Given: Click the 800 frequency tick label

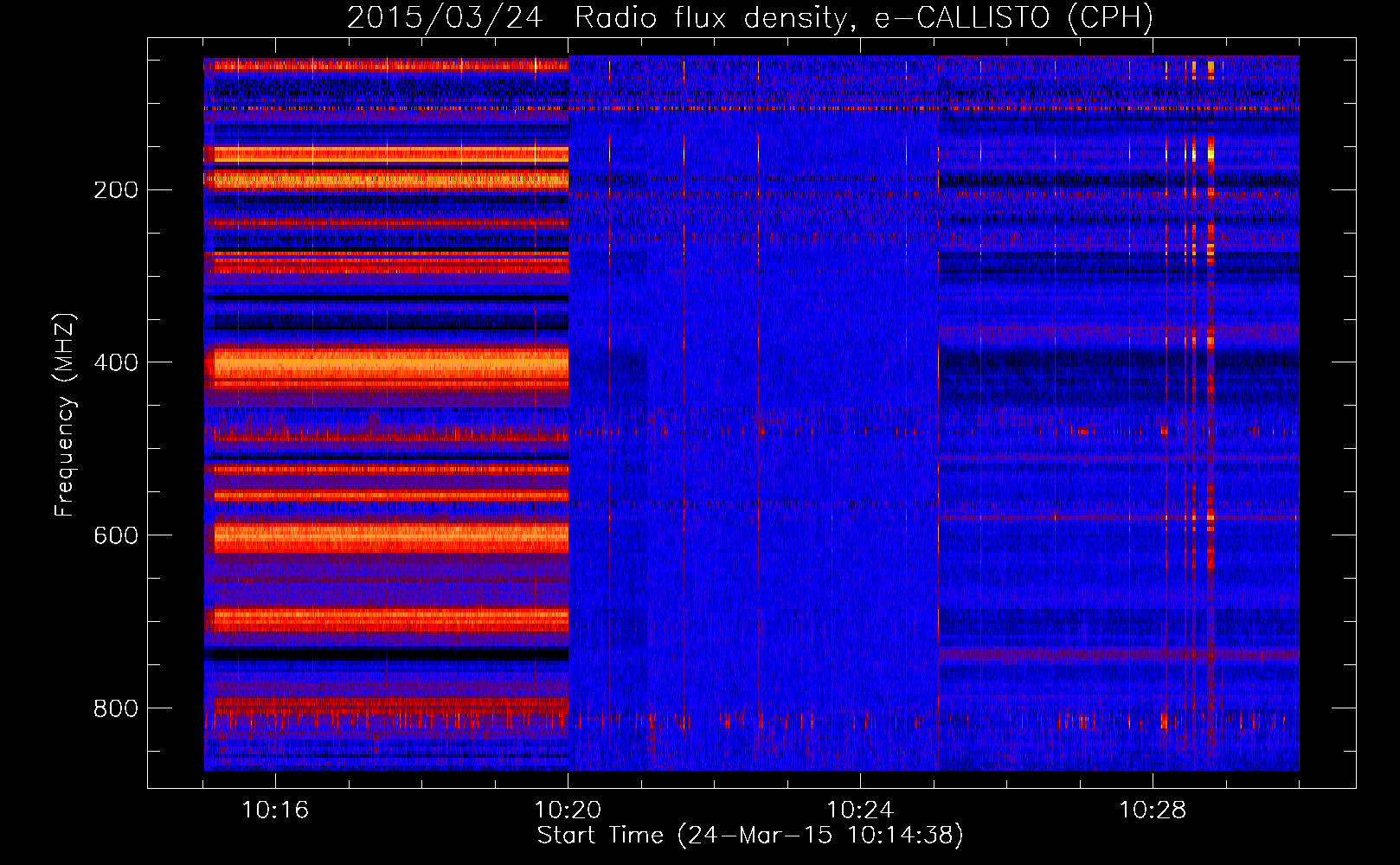Looking at the screenshot, I should point(116,708).
